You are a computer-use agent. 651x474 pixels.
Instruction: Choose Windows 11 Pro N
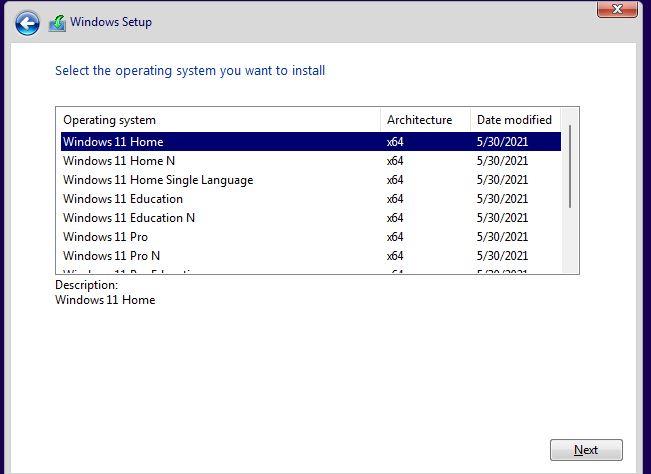click(311, 256)
